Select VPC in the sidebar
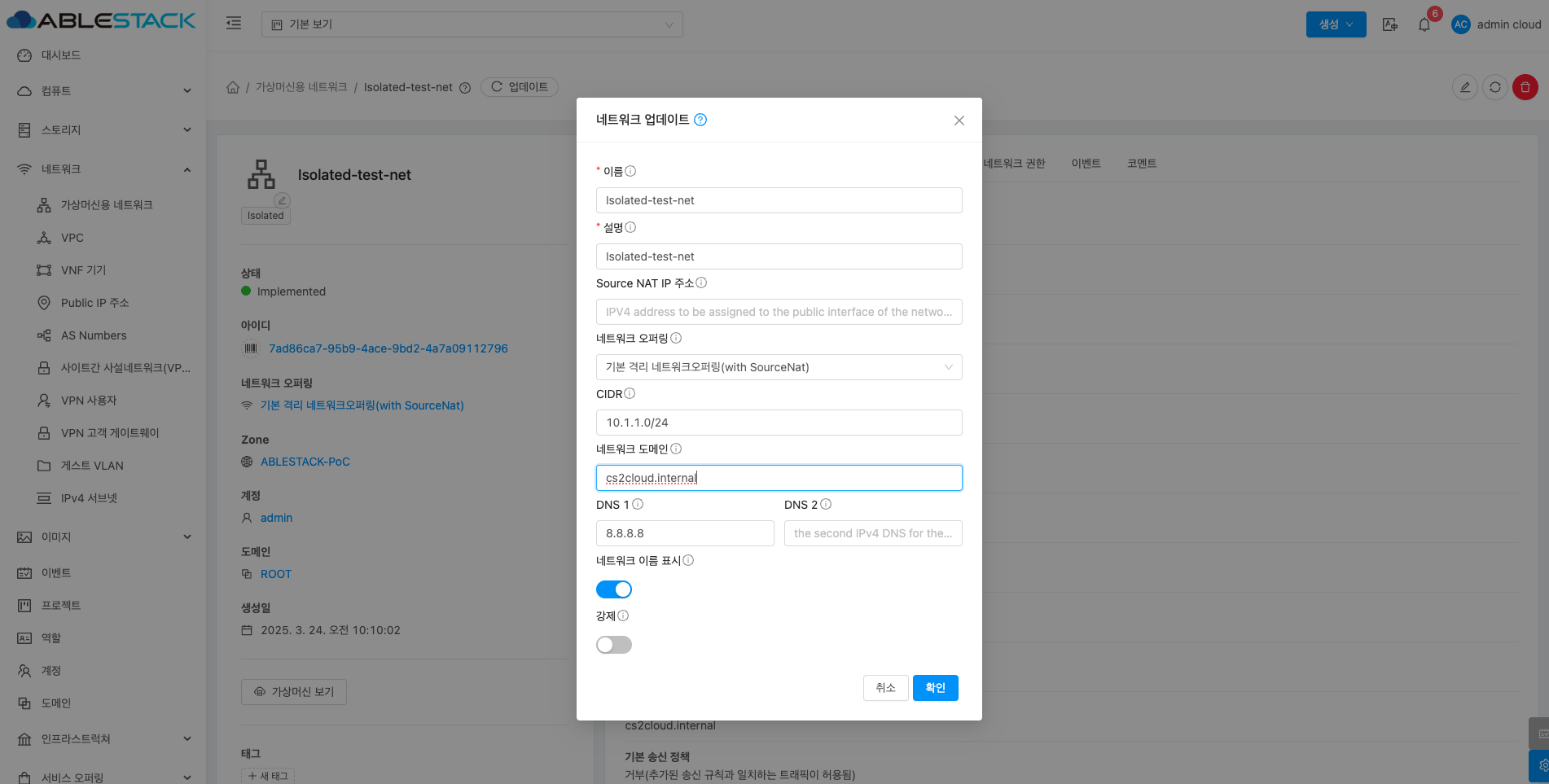This screenshot has height=784, width=1549. 72,238
